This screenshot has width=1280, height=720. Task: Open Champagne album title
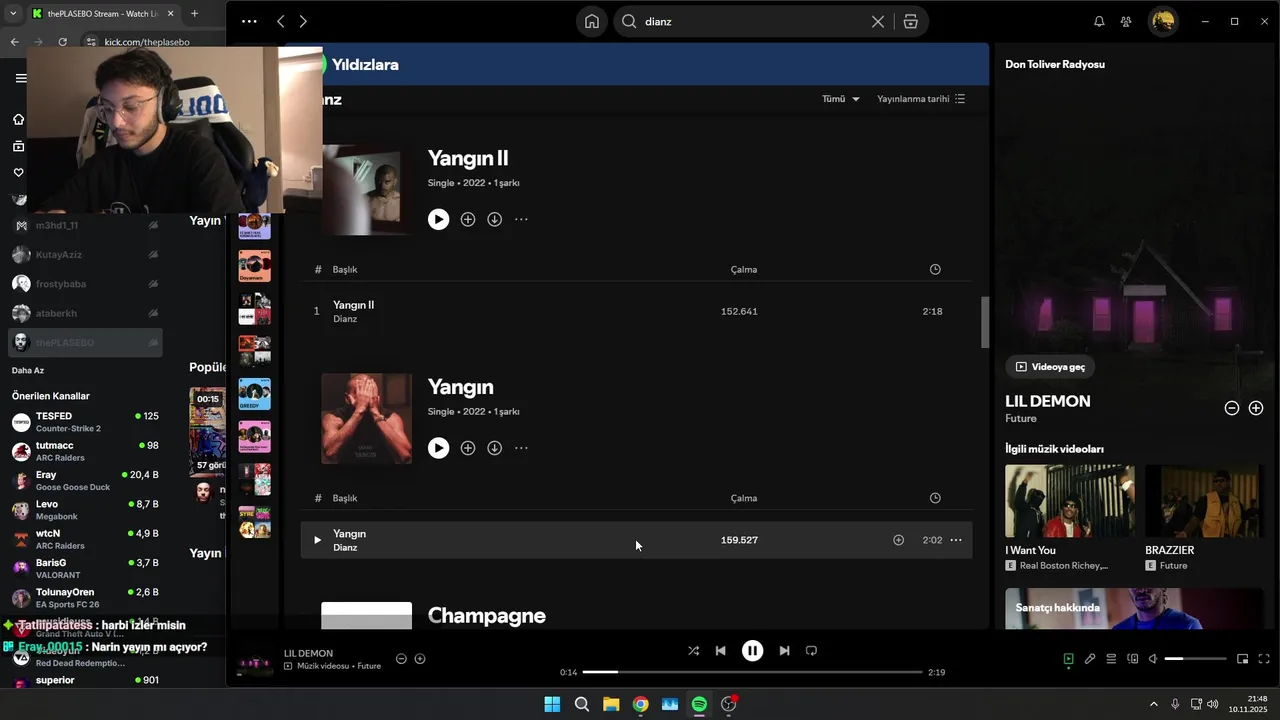point(487,616)
